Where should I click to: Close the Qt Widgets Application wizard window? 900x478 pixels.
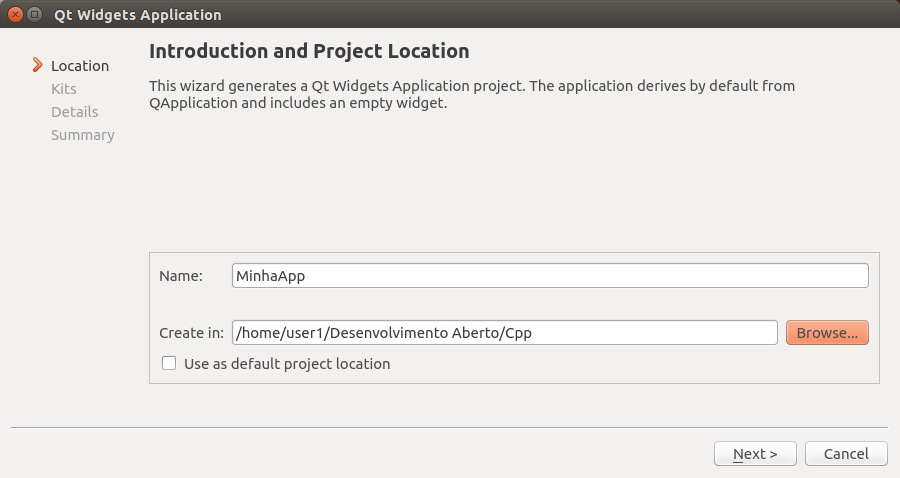click(x=15, y=15)
